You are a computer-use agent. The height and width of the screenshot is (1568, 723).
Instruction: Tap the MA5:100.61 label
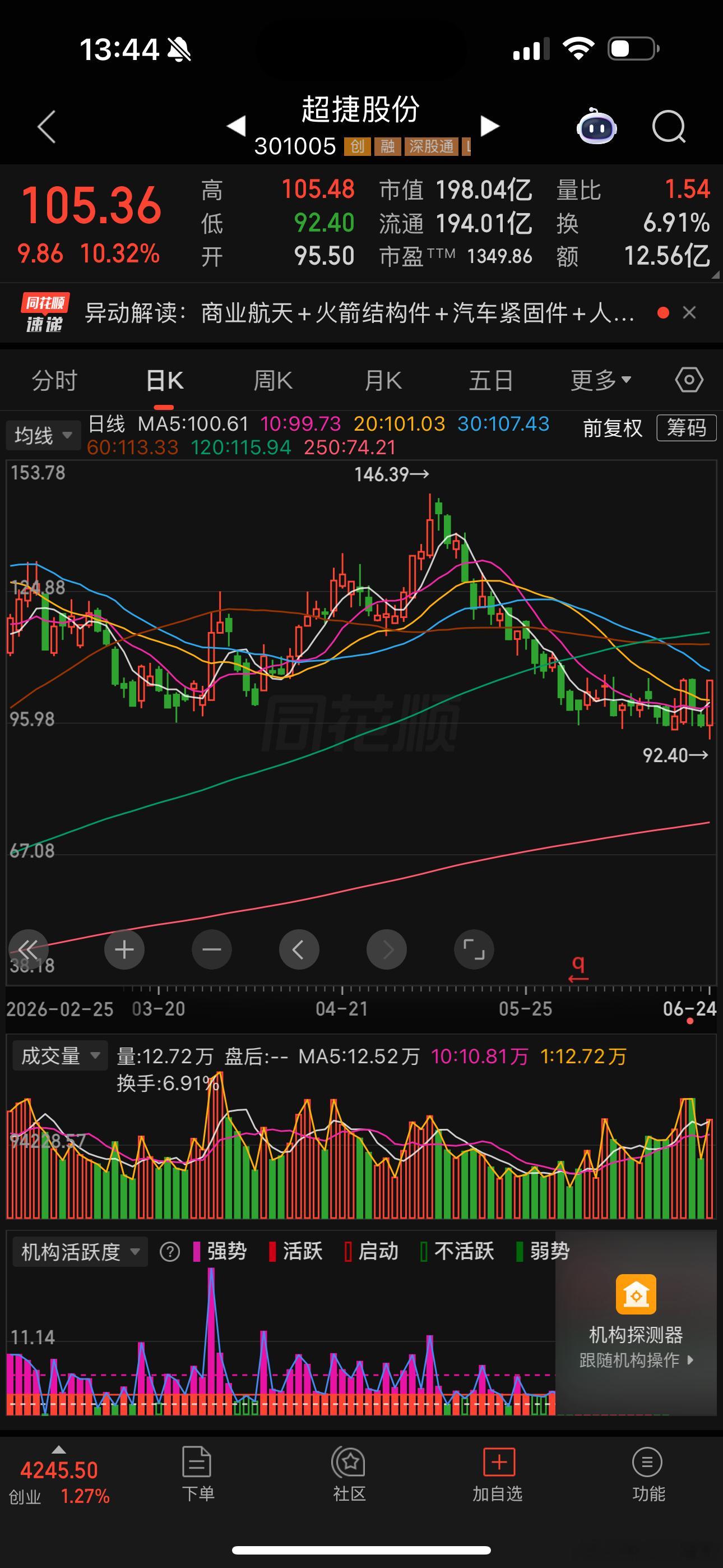tap(193, 423)
